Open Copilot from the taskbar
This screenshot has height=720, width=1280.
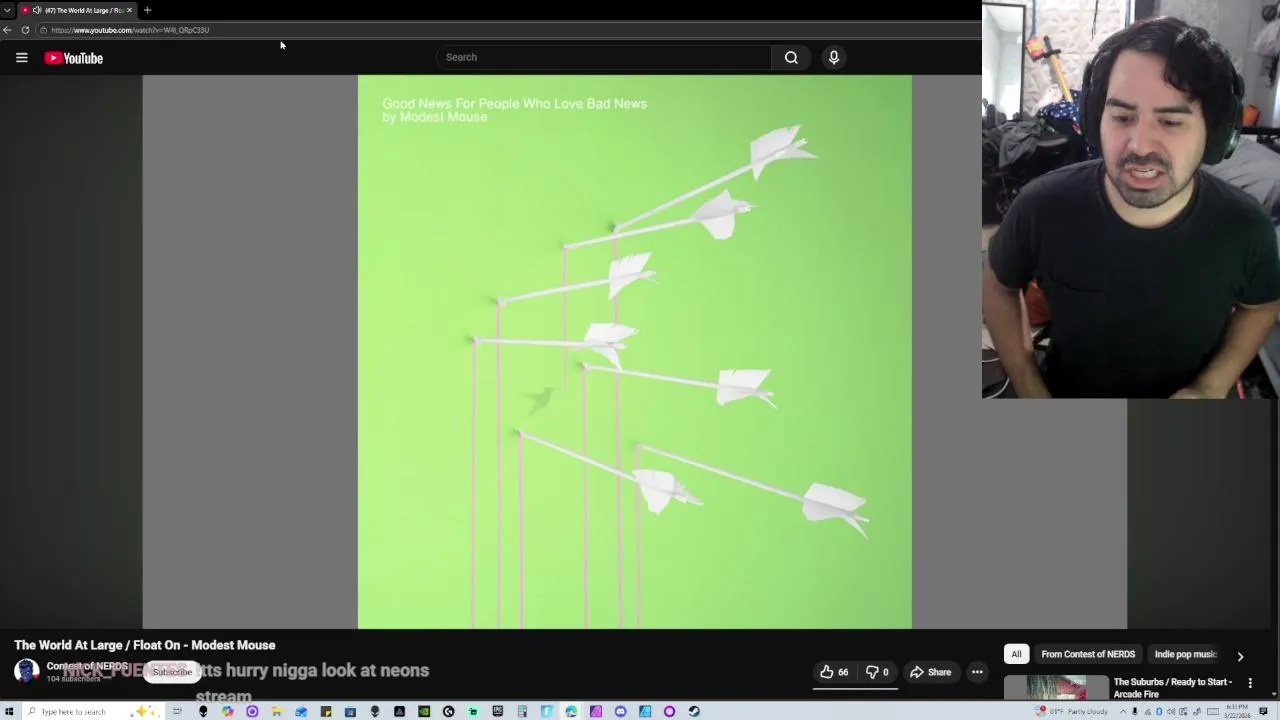228,711
